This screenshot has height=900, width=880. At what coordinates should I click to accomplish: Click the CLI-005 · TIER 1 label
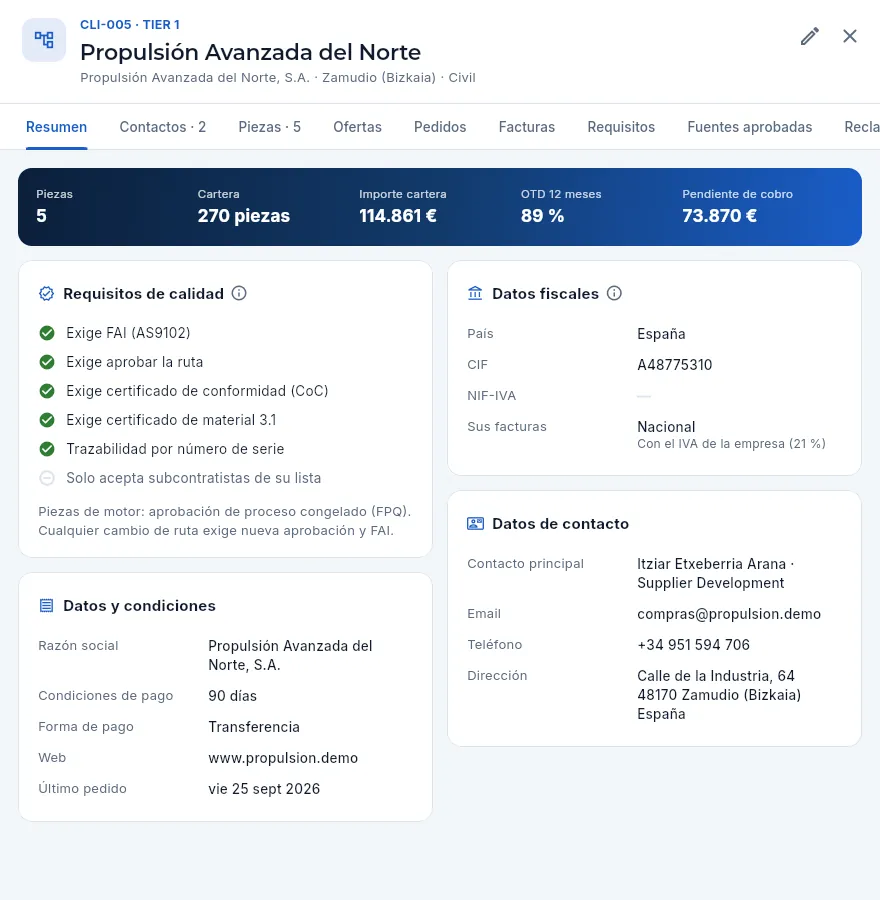coord(130,25)
